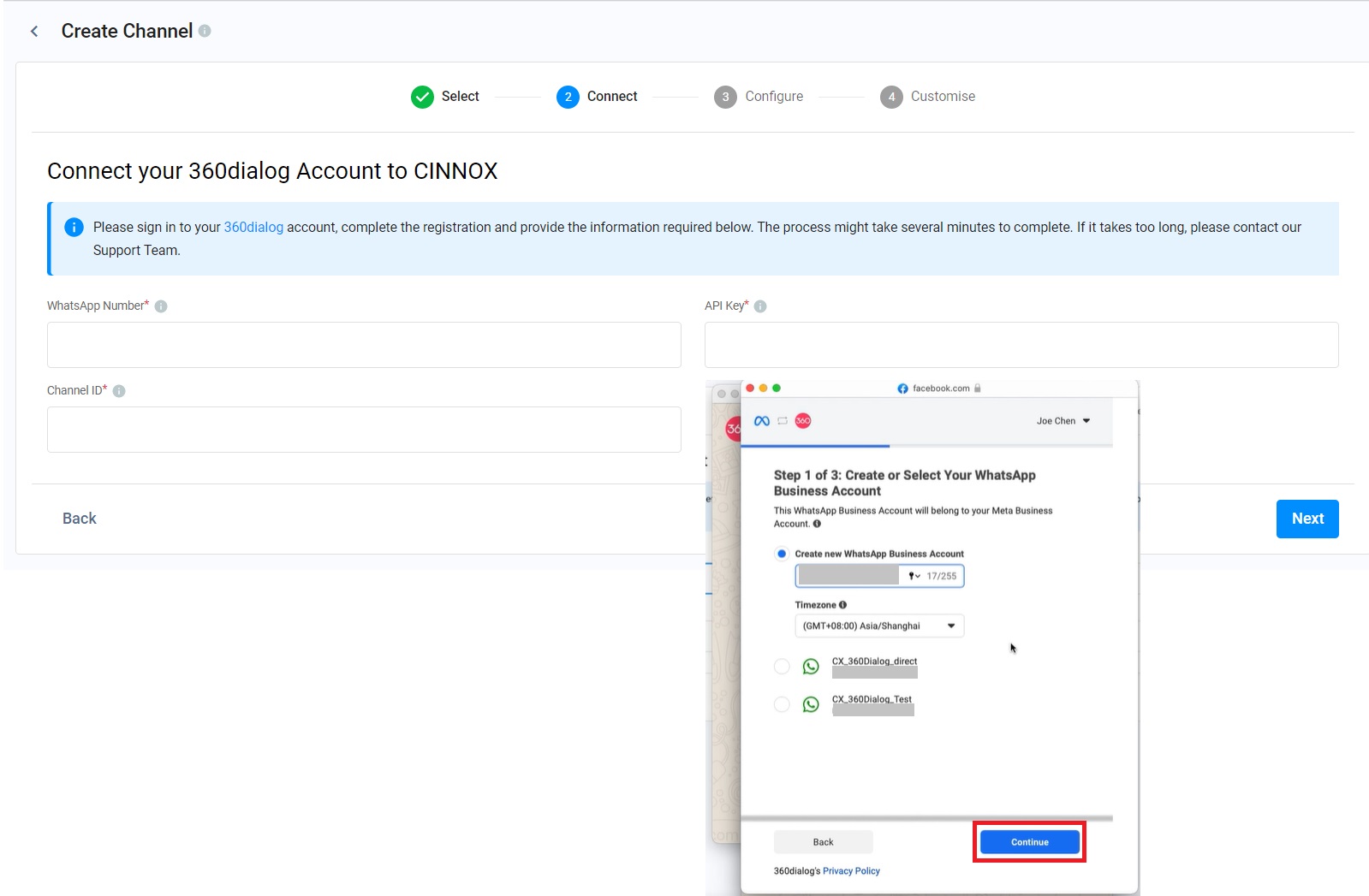Screen dimensions: 1369x896
Task: Click the padlock icon beside facebook.com
Action: click(977, 389)
